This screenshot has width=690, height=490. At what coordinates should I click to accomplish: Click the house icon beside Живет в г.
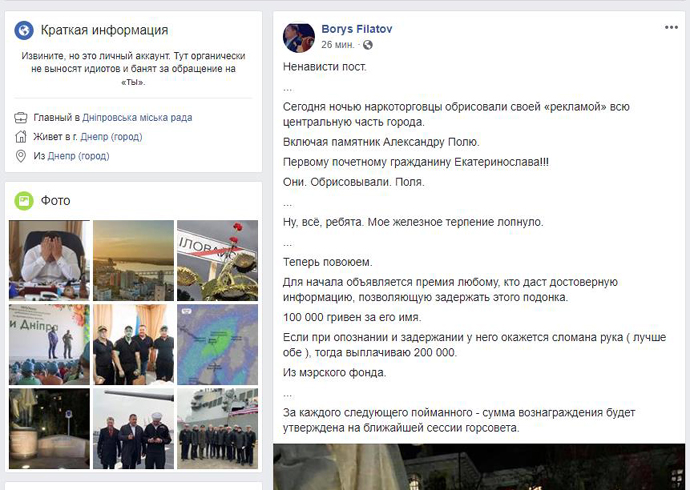tap(21, 136)
